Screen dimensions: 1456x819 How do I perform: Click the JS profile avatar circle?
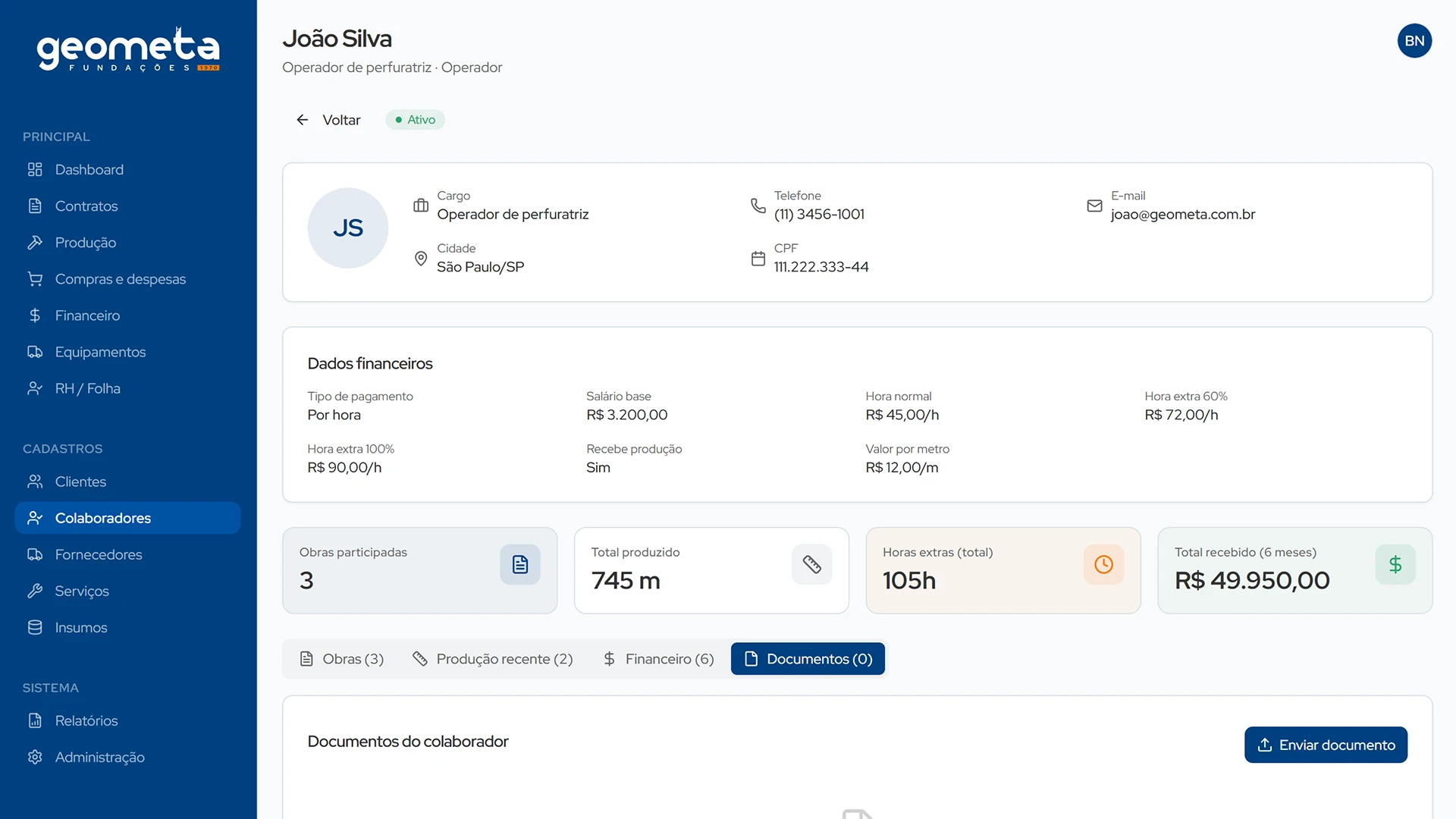pyautogui.click(x=348, y=228)
